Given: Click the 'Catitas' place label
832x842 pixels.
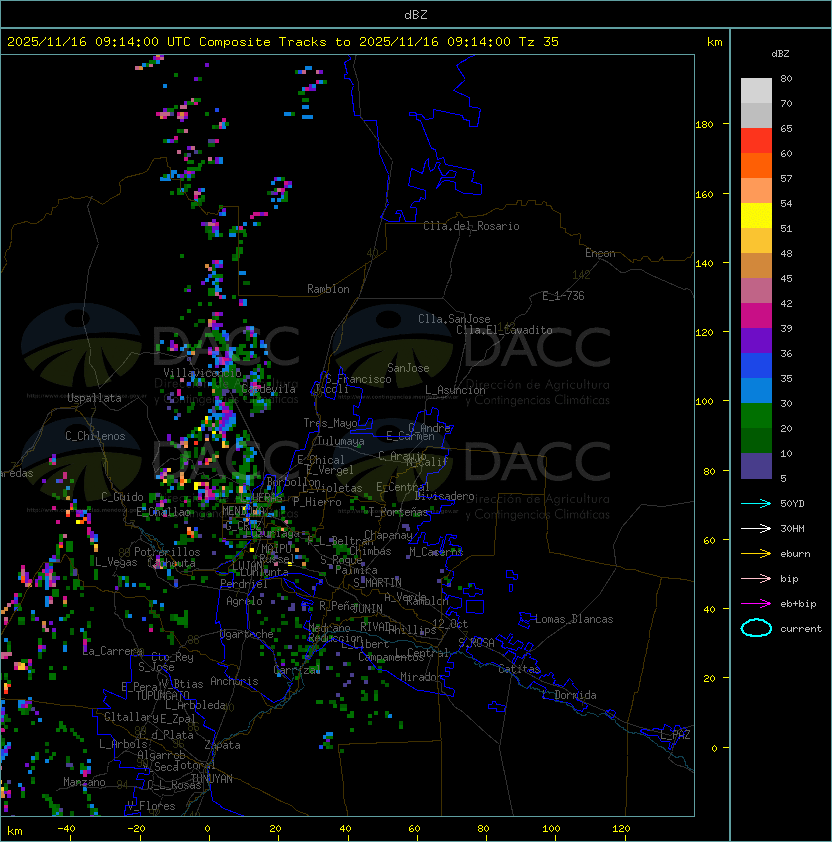Looking at the screenshot, I should [519, 670].
